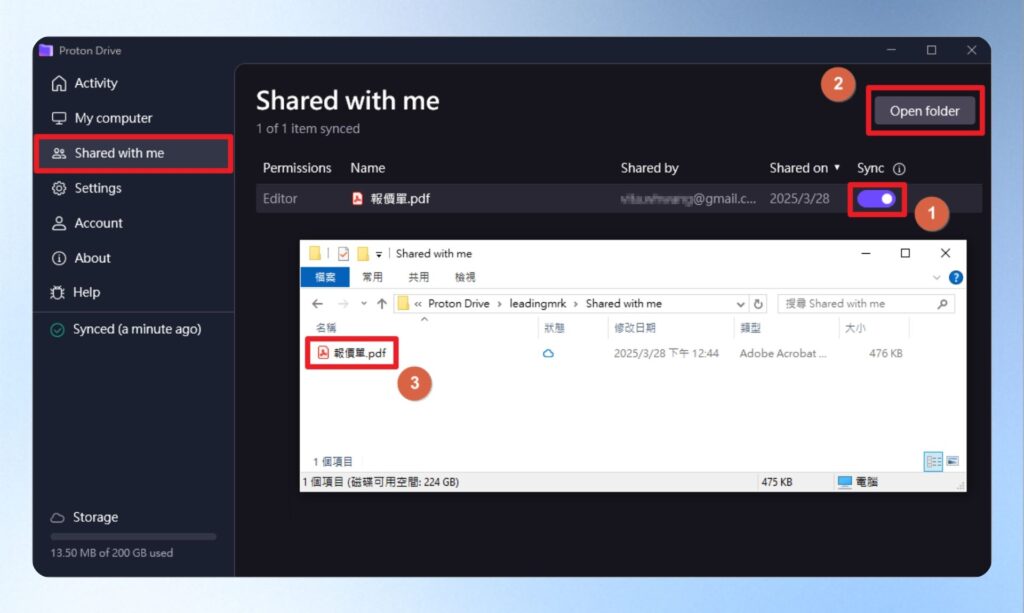Click the Shared by column header
Image resolution: width=1024 pixels, height=613 pixels.
649,168
